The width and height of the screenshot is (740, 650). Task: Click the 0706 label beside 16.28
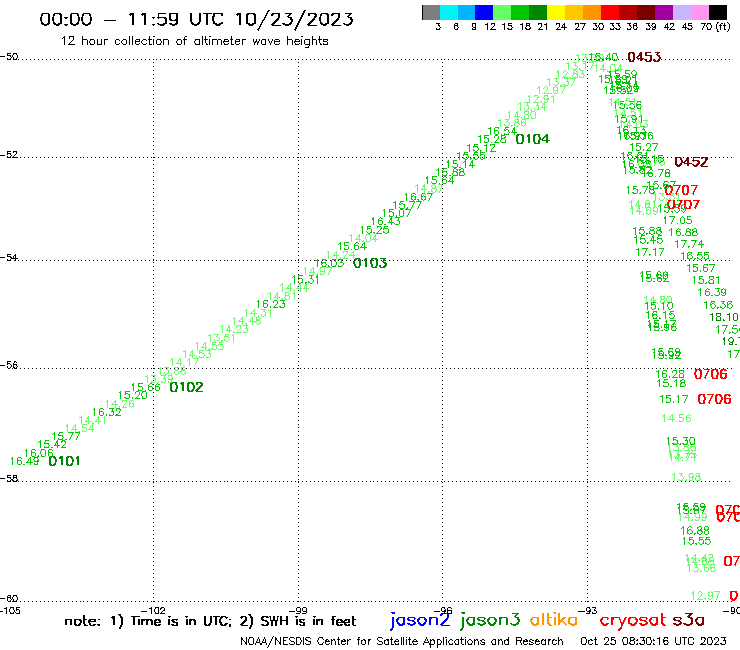pos(711,374)
